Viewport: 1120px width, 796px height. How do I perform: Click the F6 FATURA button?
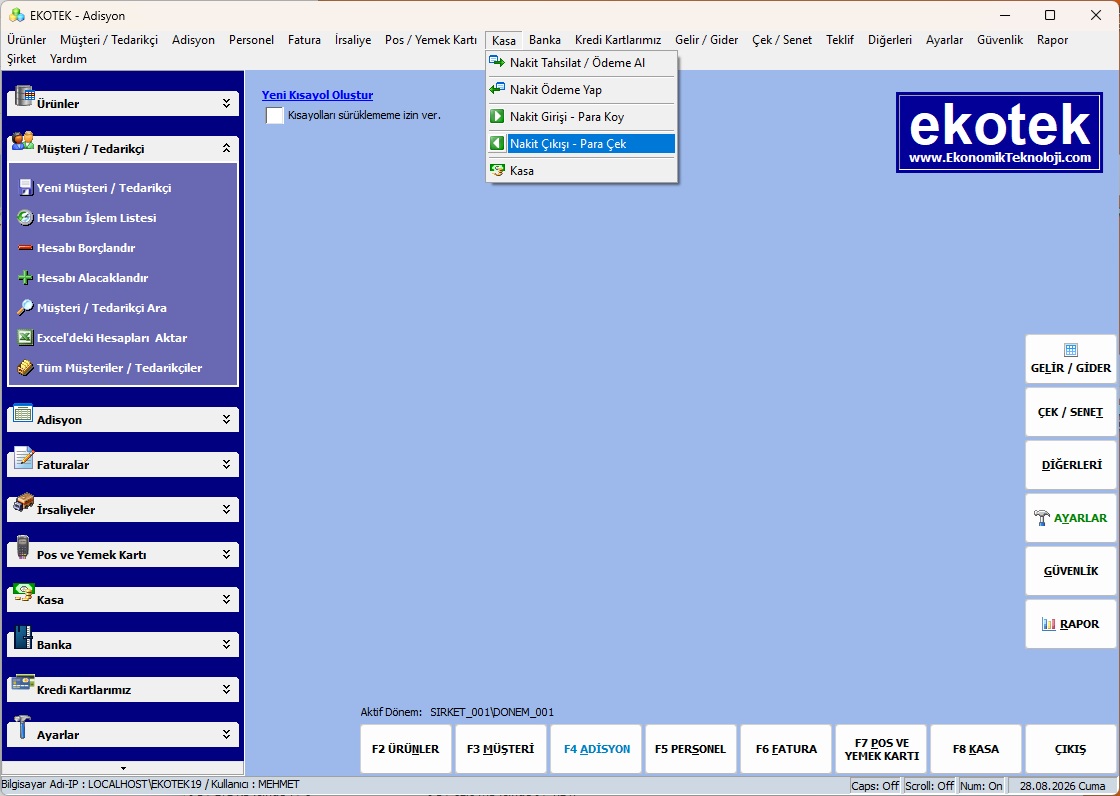click(786, 749)
